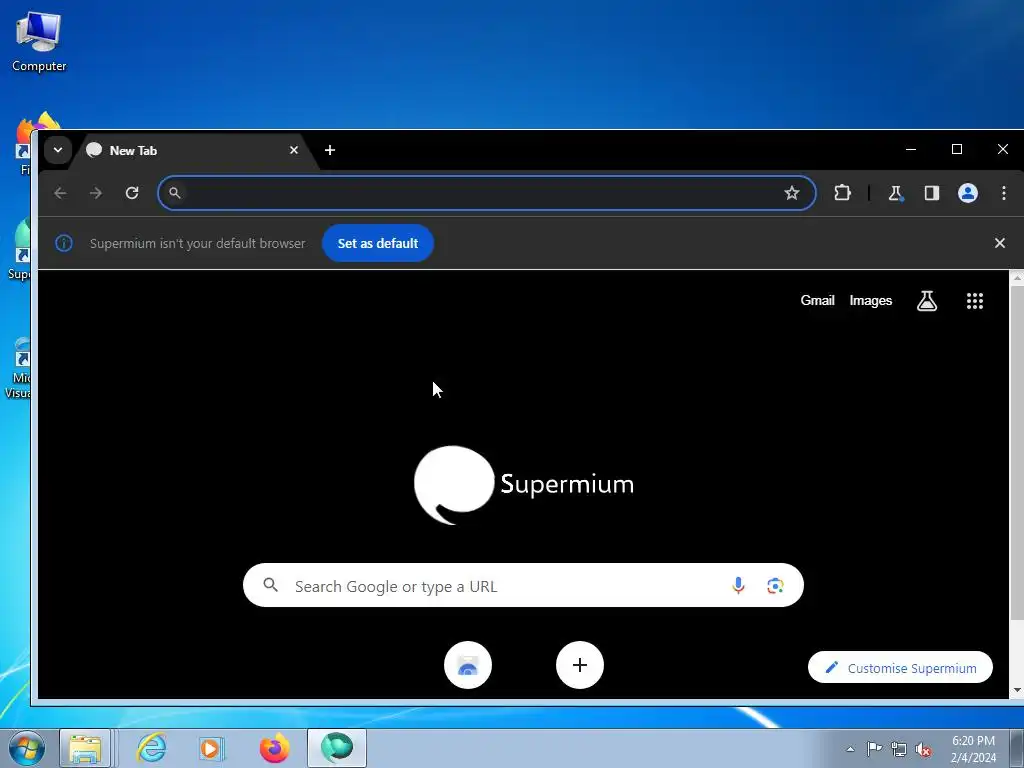Add shortcut with the plus tile
This screenshot has width=1024, height=768.
point(580,665)
